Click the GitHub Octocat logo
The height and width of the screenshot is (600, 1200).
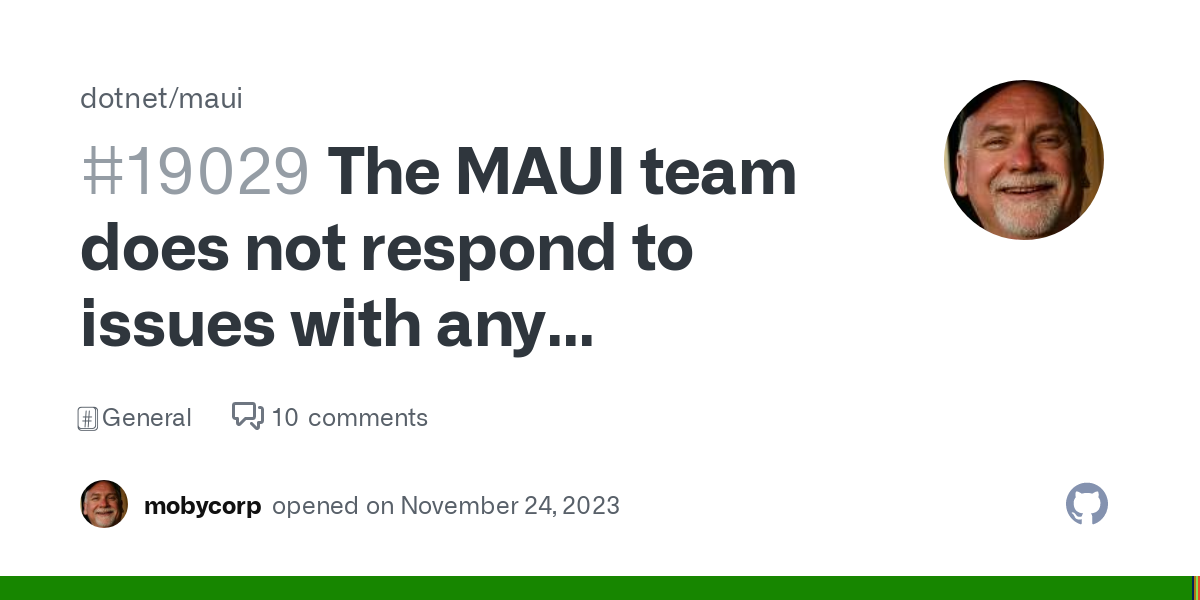click(1087, 504)
